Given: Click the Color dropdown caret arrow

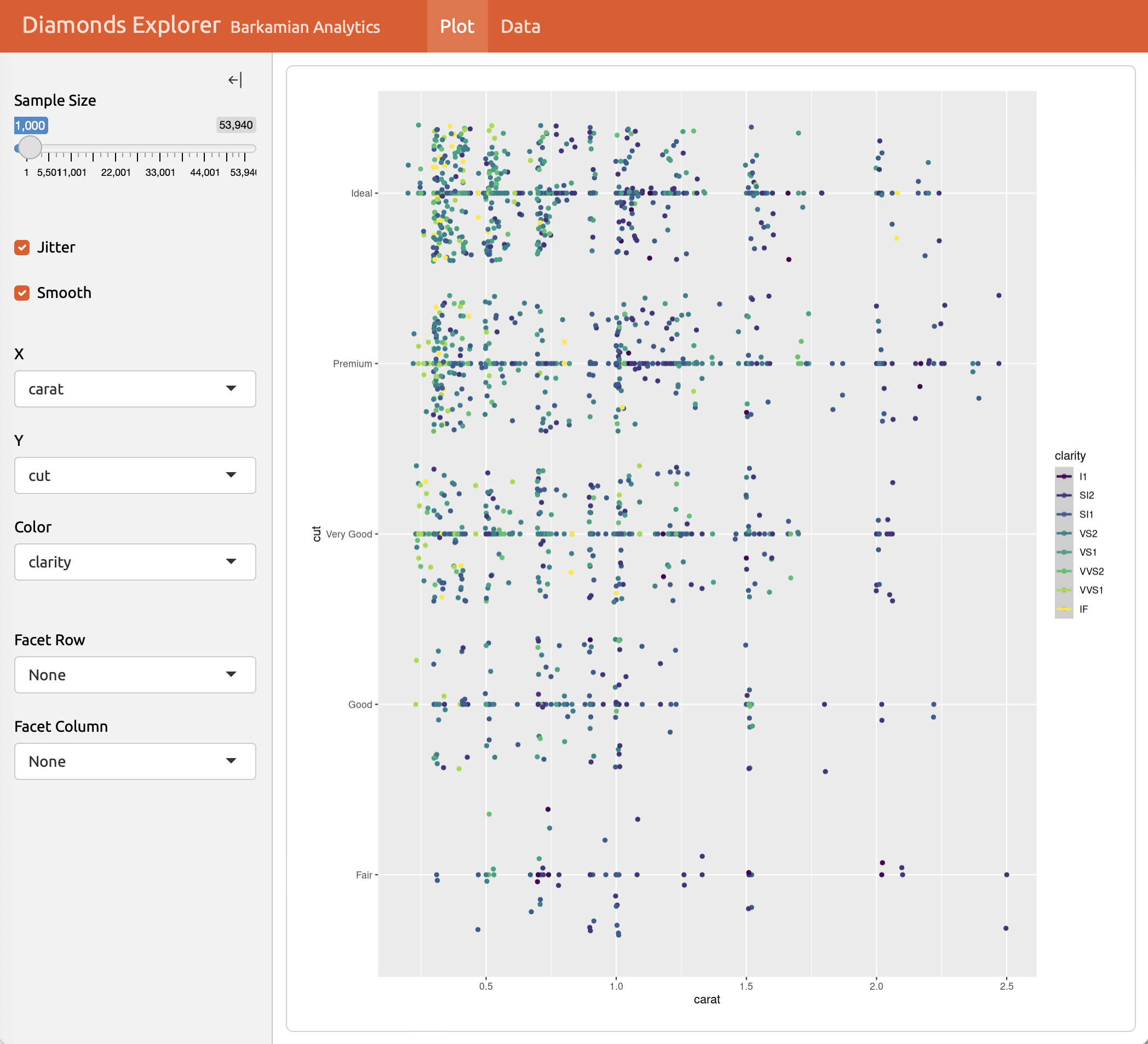Looking at the screenshot, I should (x=231, y=561).
